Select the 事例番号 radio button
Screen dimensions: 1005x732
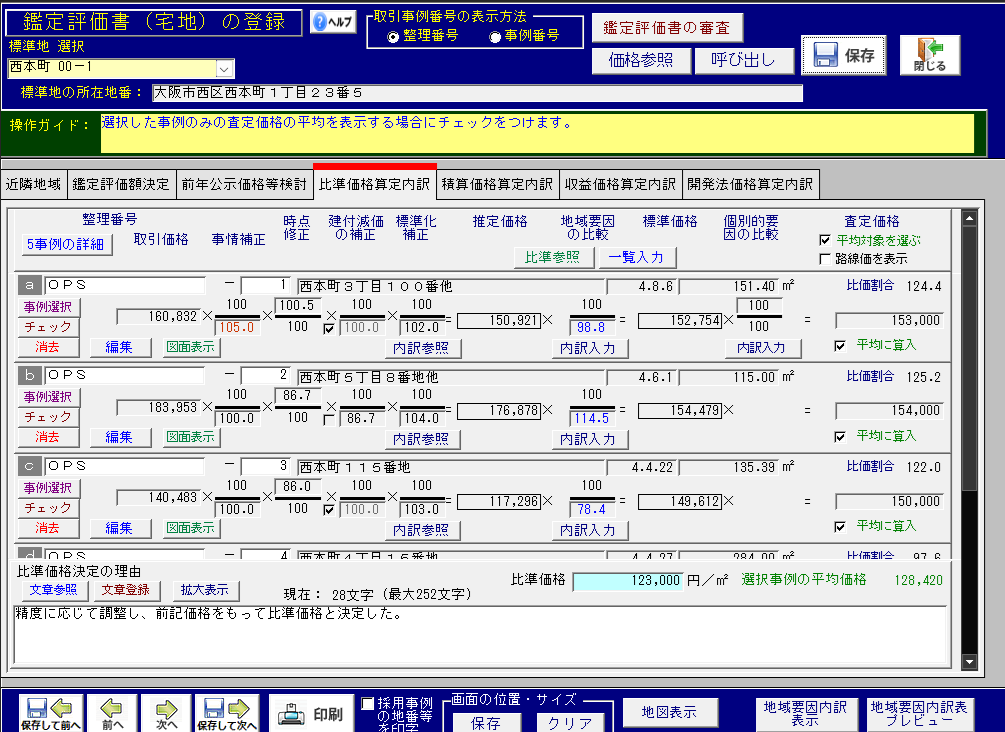pyautogui.click(x=496, y=36)
